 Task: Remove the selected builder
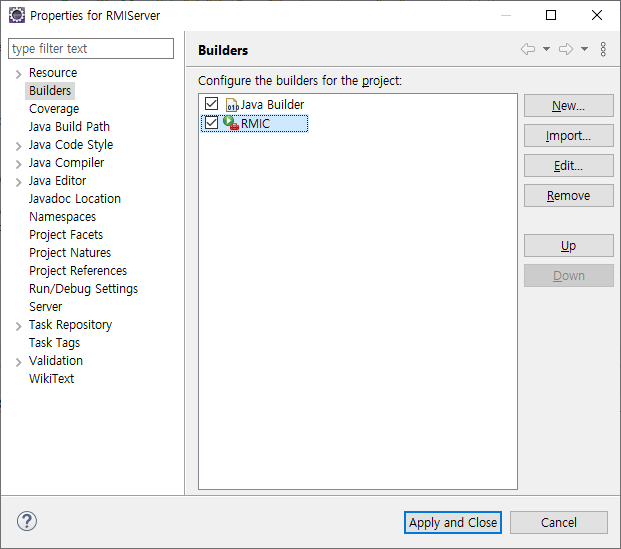569,196
